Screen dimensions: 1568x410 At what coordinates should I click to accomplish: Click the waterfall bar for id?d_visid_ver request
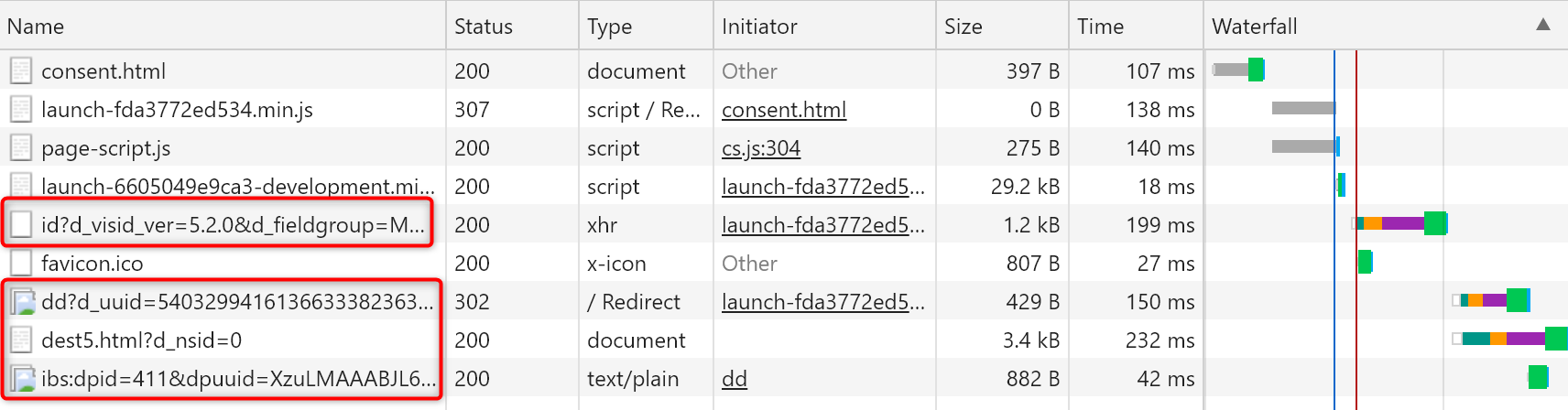1401,223
